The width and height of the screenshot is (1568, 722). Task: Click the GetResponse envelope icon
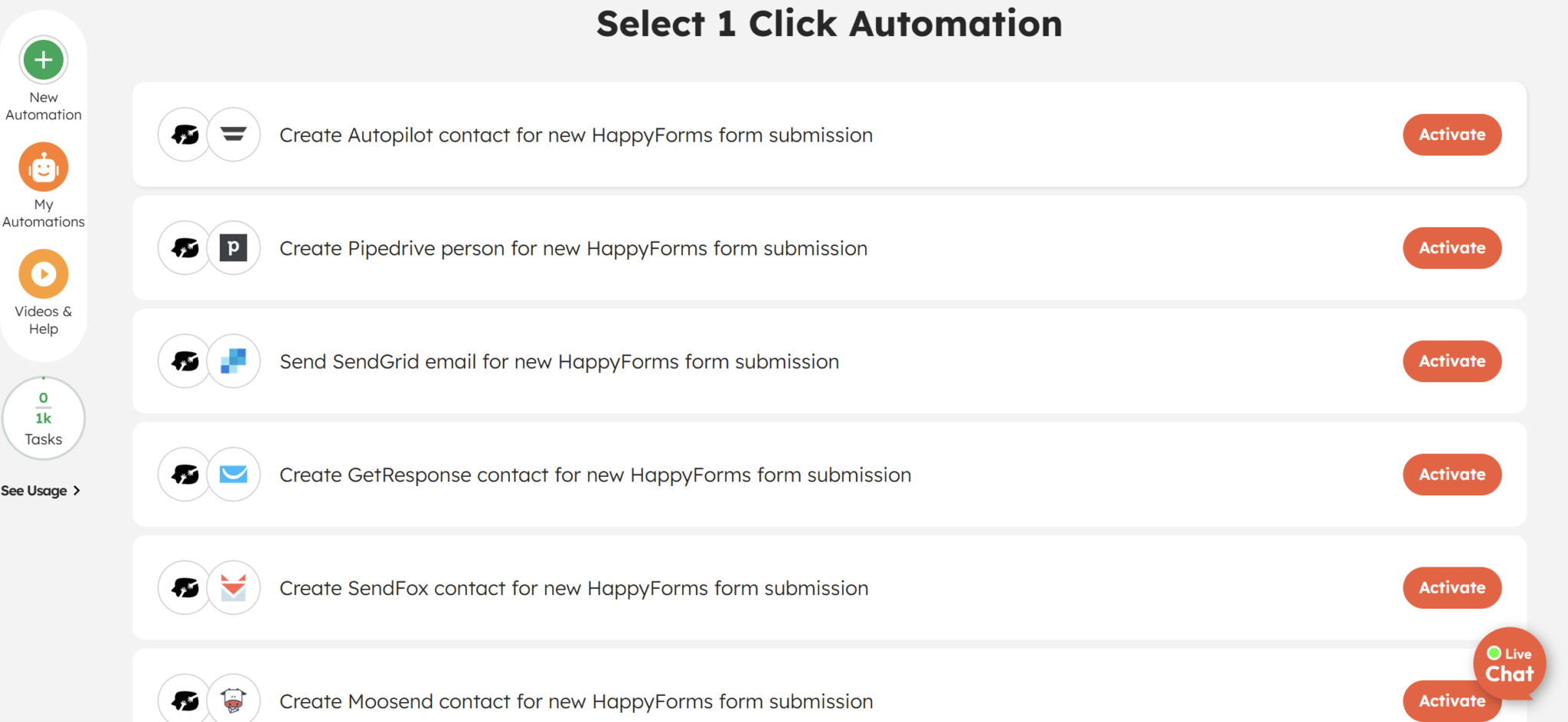234,474
